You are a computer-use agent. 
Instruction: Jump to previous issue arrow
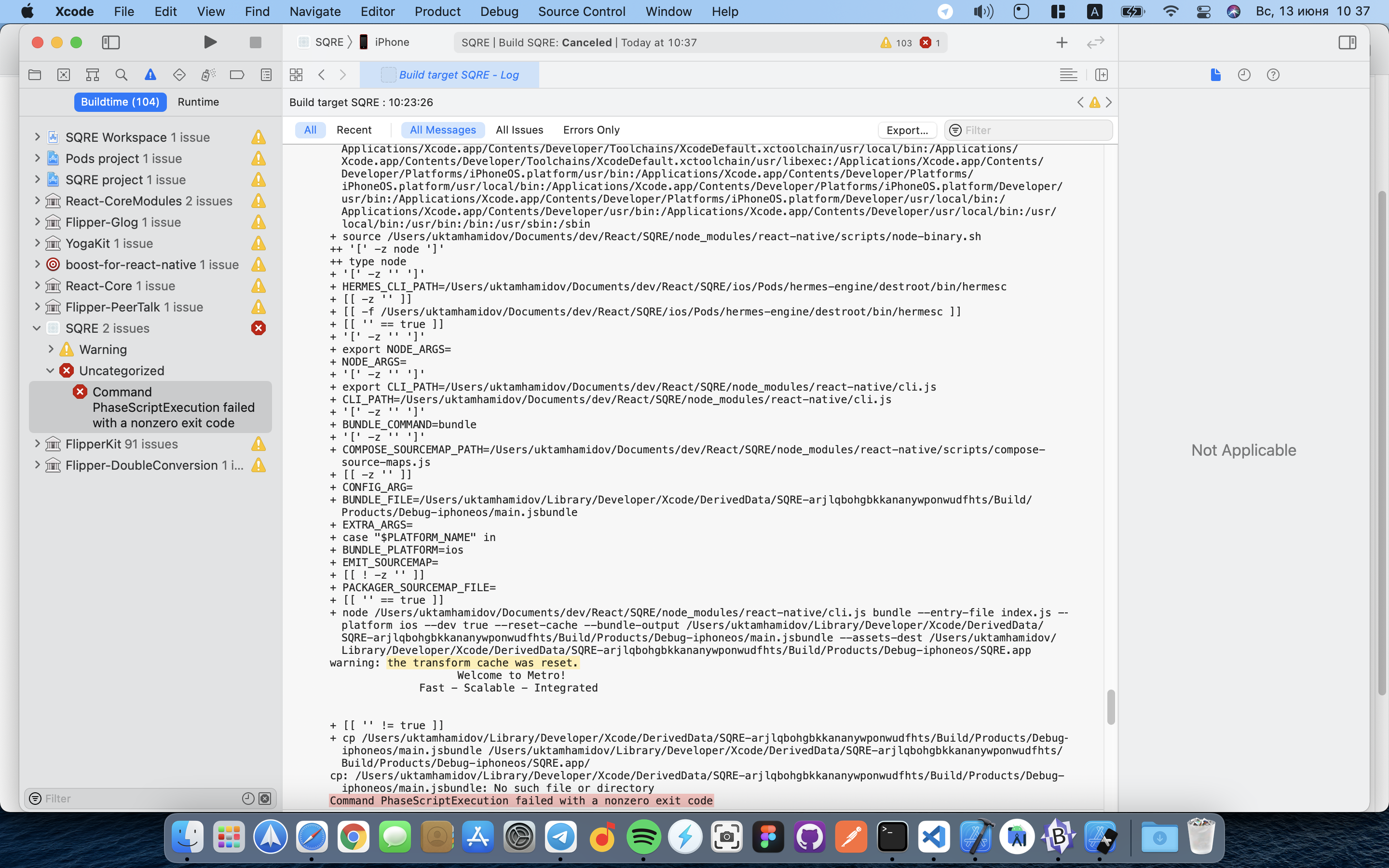click(x=1080, y=102)
